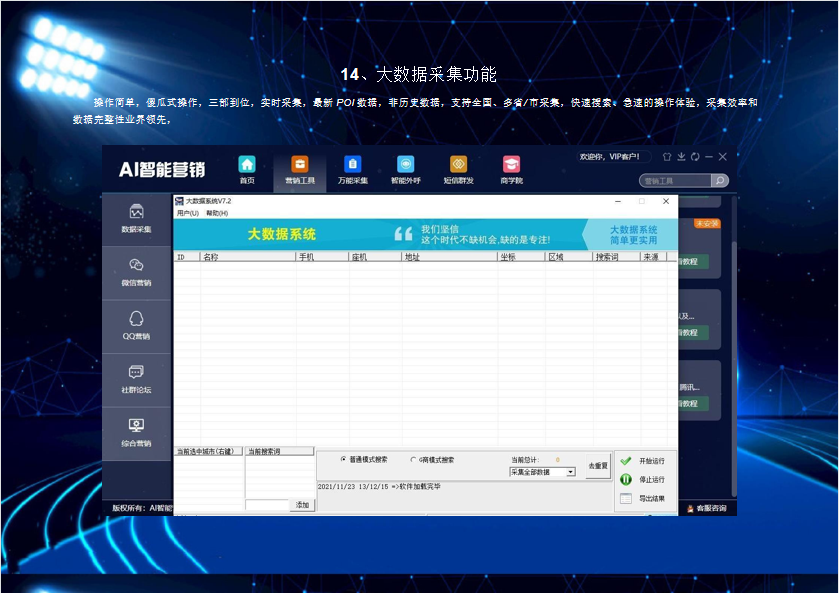The image size is (839, 593).
Task: Click the download icon in title bar
Action: (x=681, y=157)
